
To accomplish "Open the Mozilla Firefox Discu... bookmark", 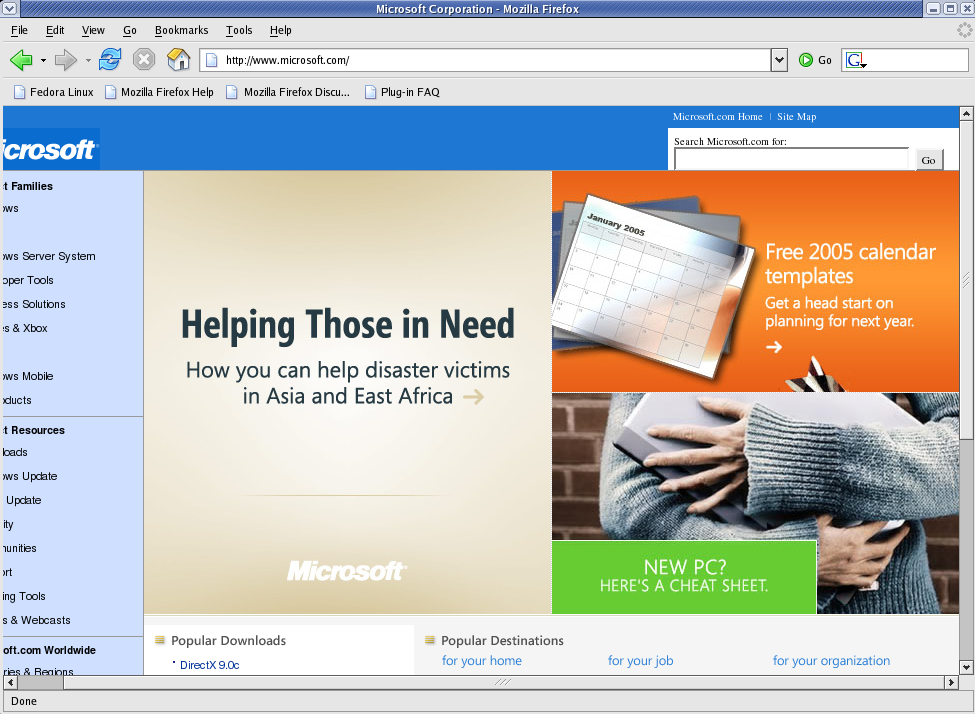I will [288, 92].
